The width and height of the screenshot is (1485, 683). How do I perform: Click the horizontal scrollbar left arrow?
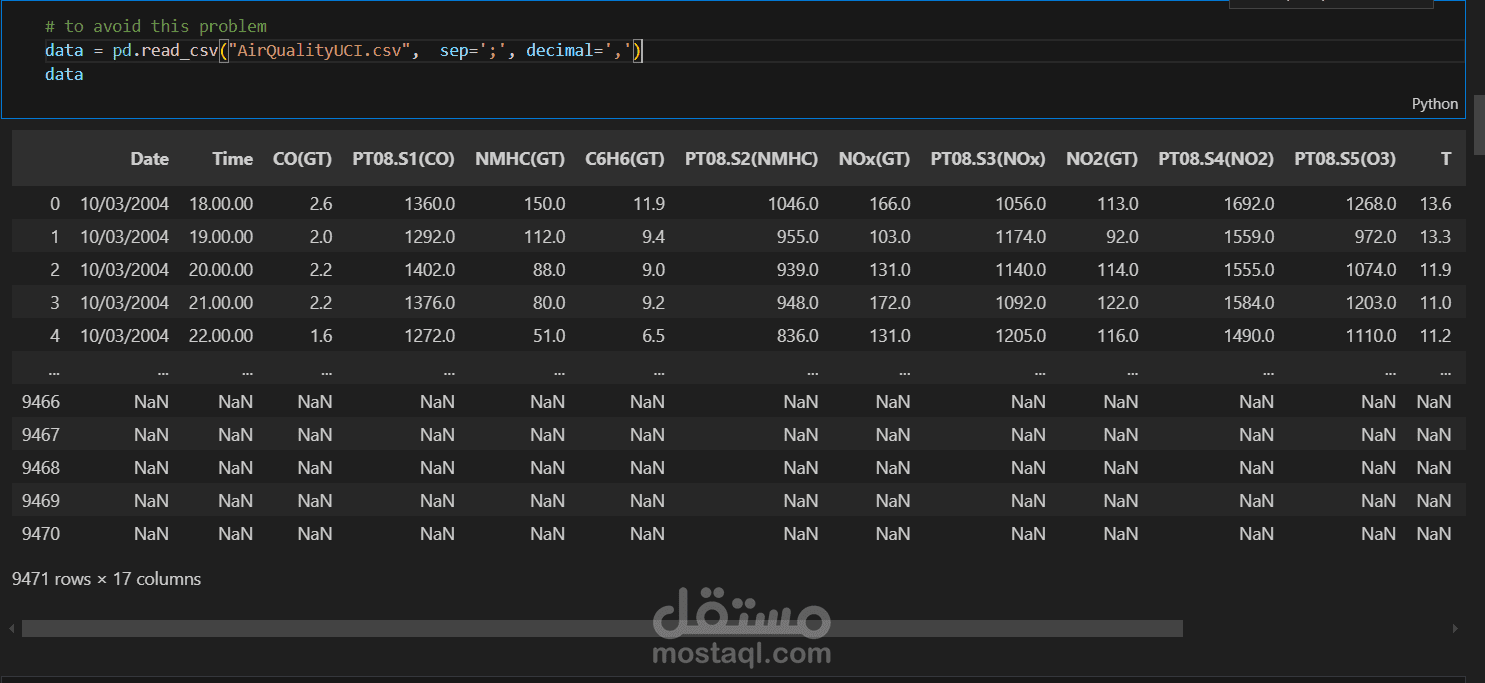(x=10, y=628)
